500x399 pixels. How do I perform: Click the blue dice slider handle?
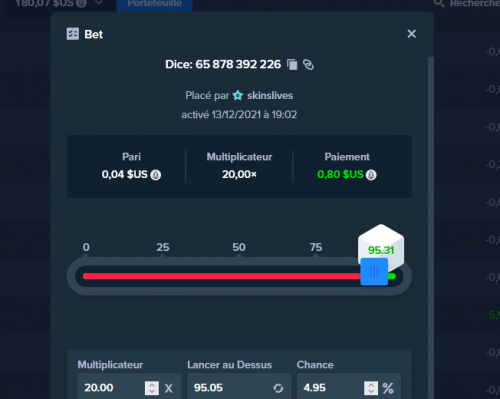(374, 272)
